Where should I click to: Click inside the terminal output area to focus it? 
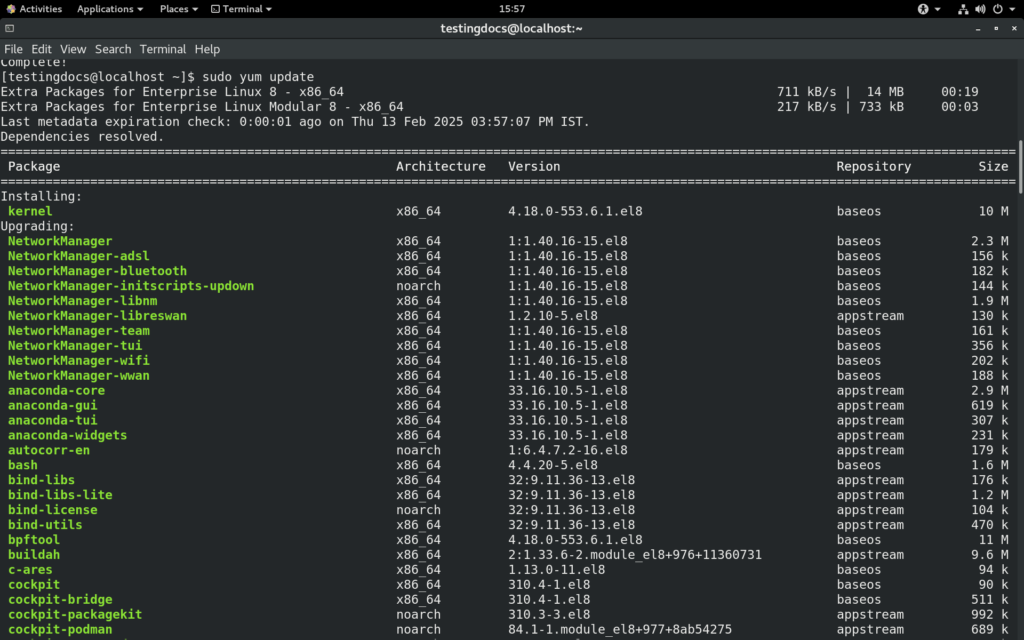click(500, 400)
